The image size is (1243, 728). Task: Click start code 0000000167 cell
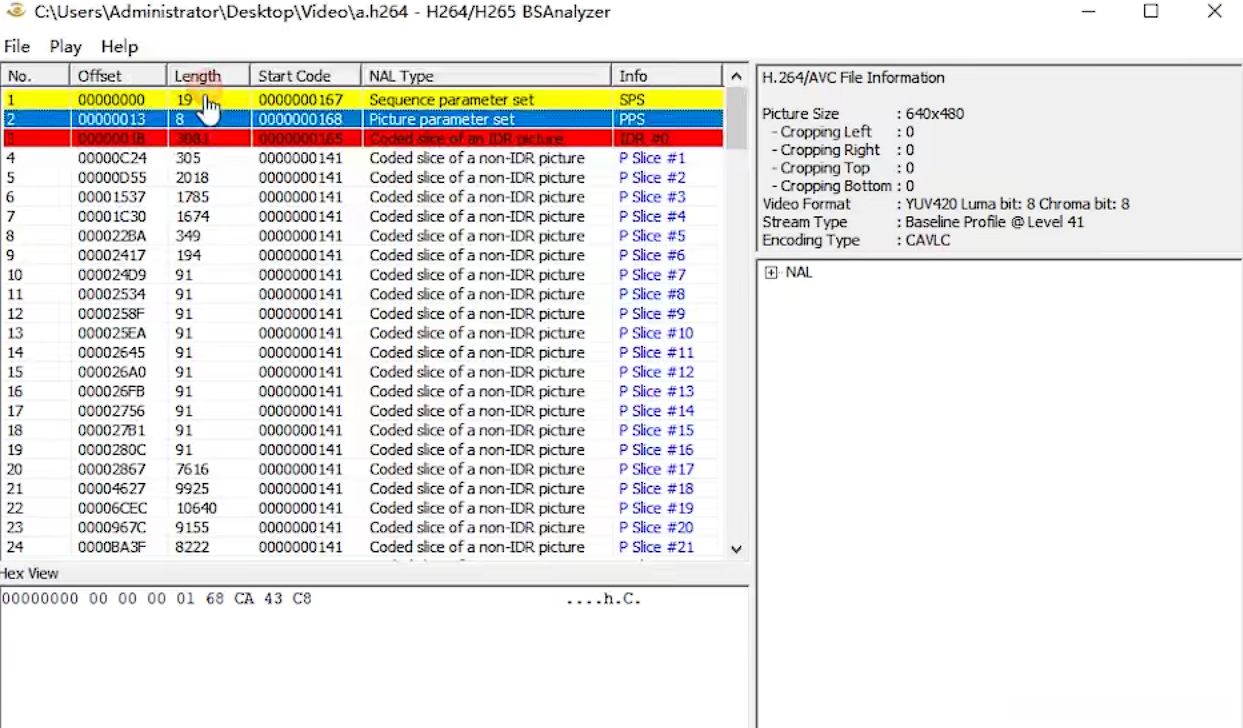(x=301, y=100)
